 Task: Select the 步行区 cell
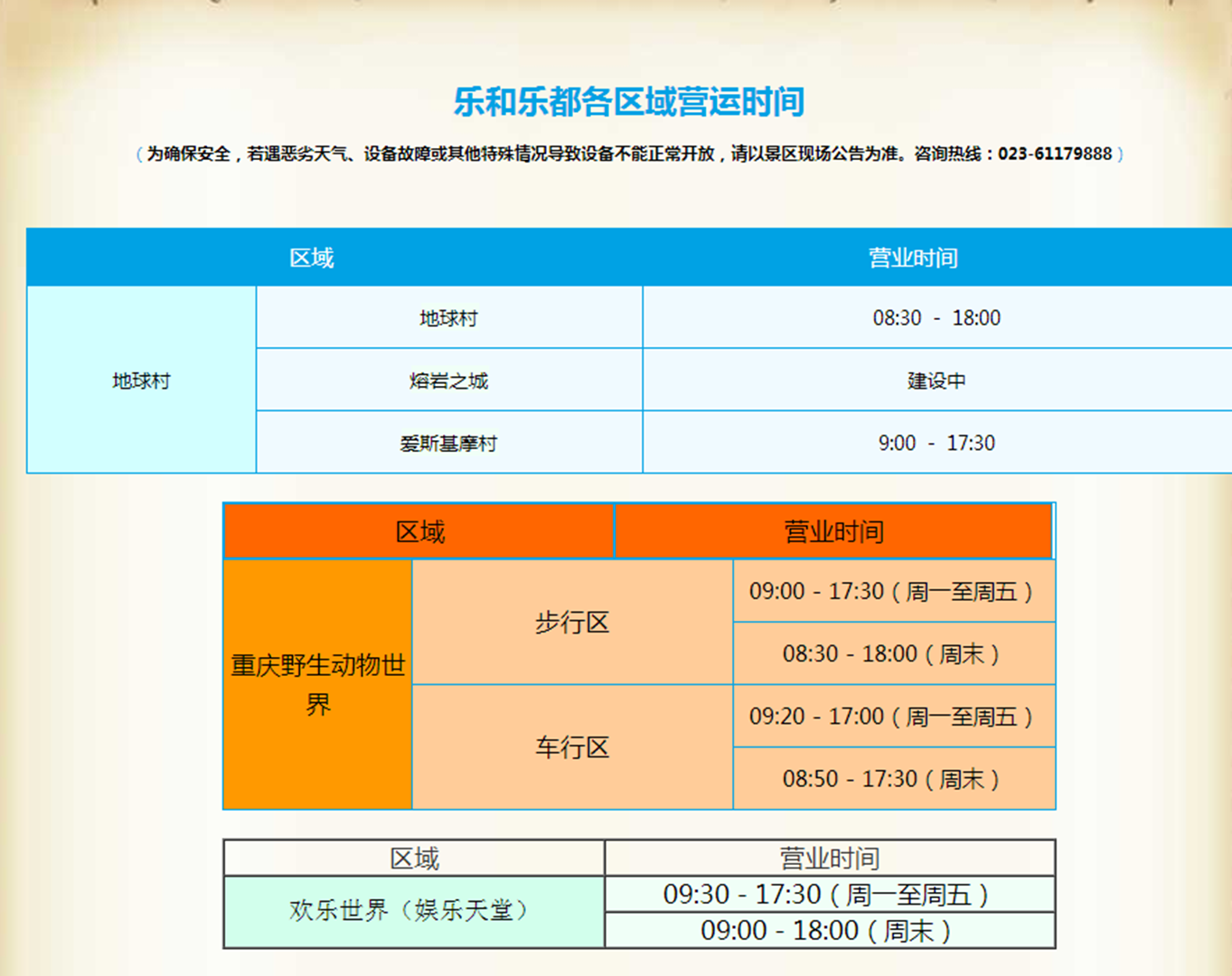pos(572,622)
